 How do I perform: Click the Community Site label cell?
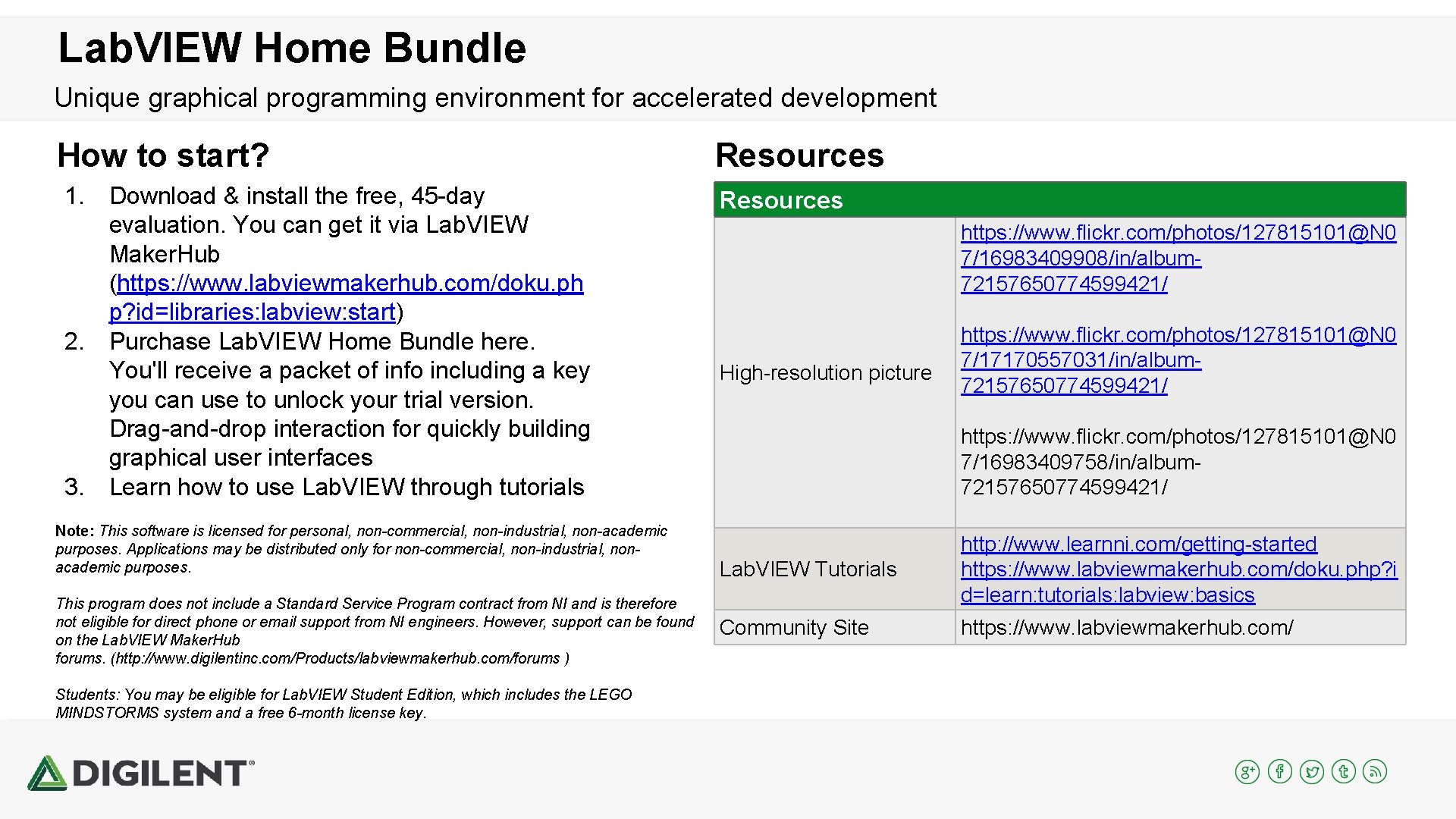[794, 628]
